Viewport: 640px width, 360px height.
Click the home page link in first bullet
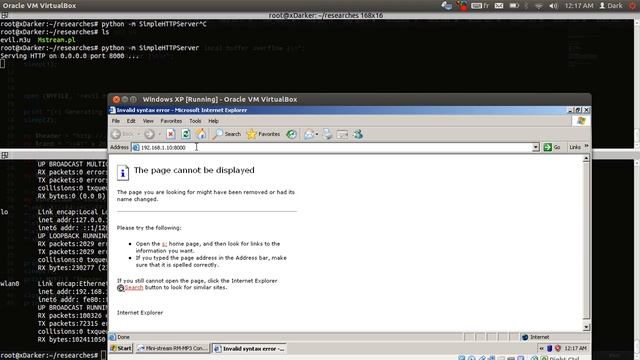[164, 244]
